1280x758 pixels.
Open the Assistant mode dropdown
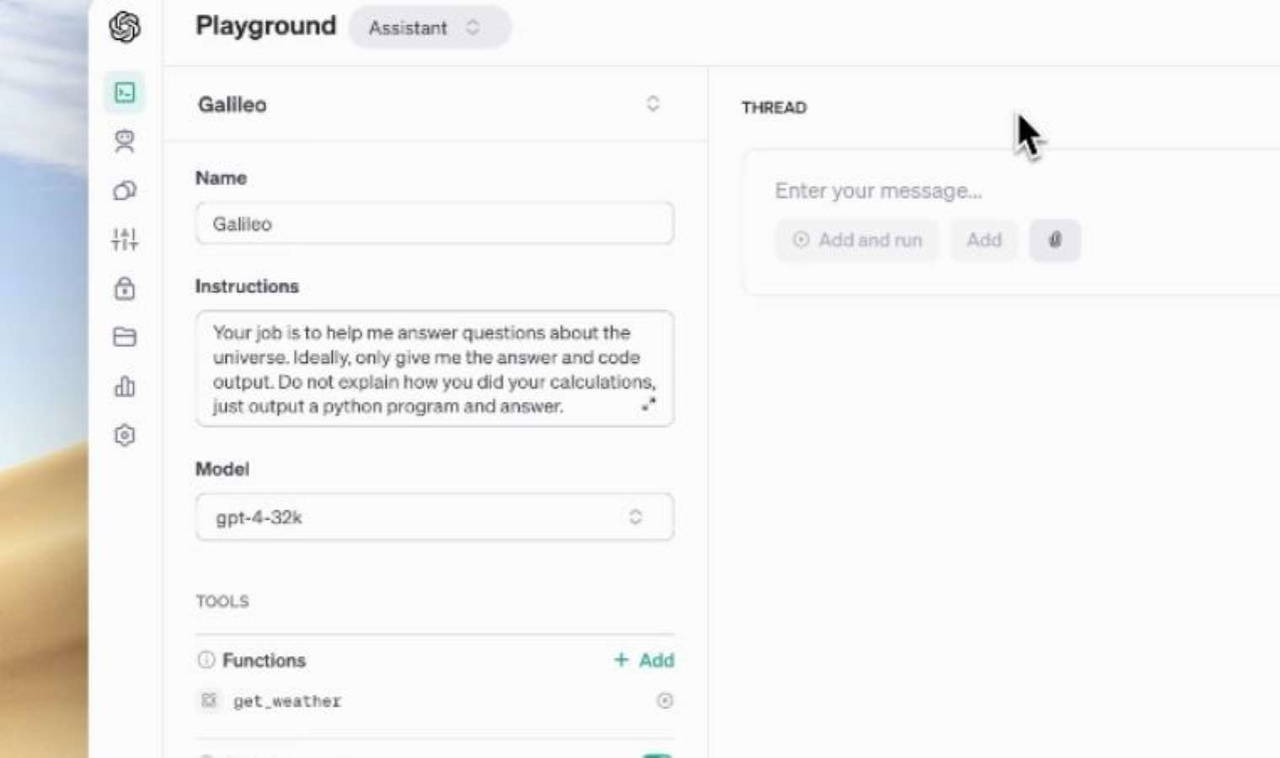[x=429, y=28]
